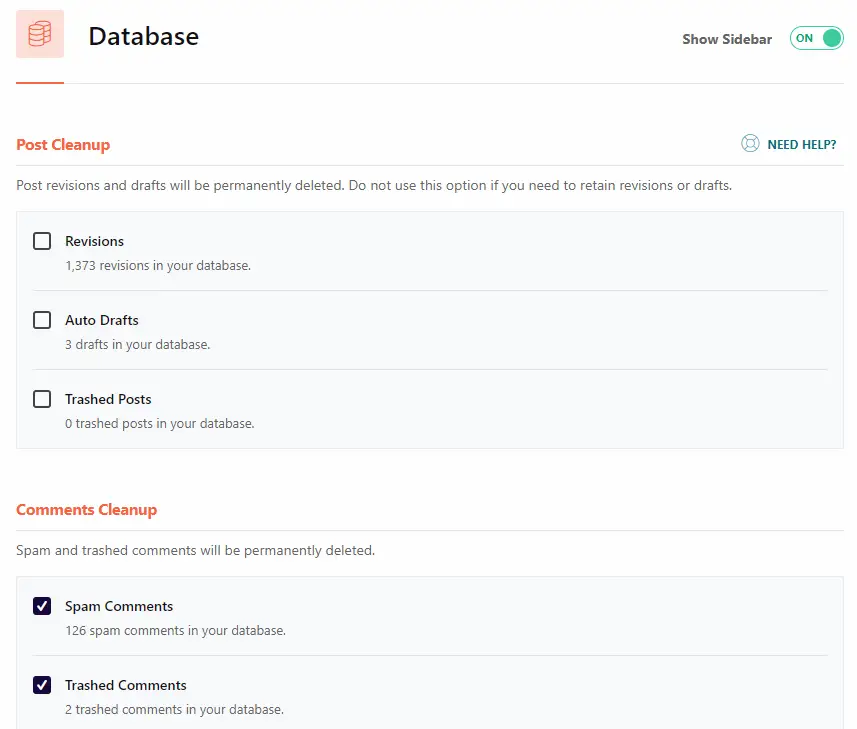The width and height of the screenshot is (857, 729).
Task: Click the '126 spam comments in your database' text
Action: click(x=175, y=631)
